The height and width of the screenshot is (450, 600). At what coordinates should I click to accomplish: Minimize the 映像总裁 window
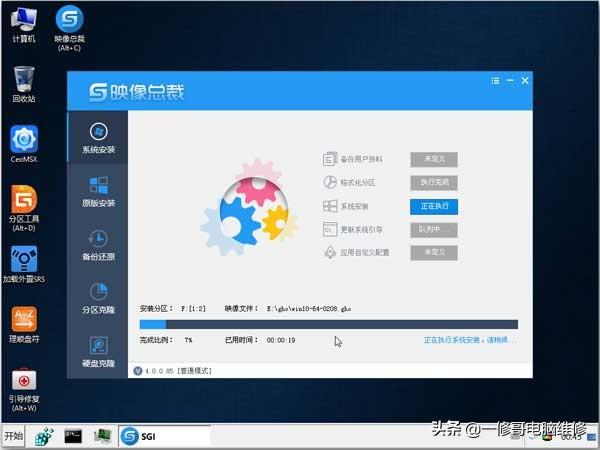(x=510, y=80)
